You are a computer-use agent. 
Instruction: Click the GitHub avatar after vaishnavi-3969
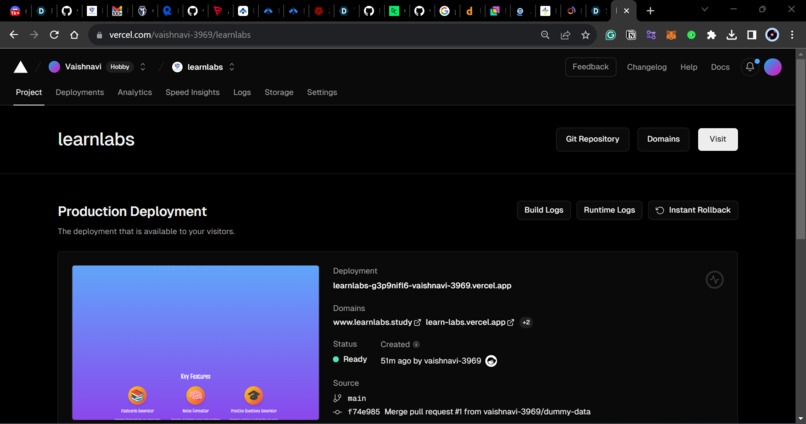(491, 361)
